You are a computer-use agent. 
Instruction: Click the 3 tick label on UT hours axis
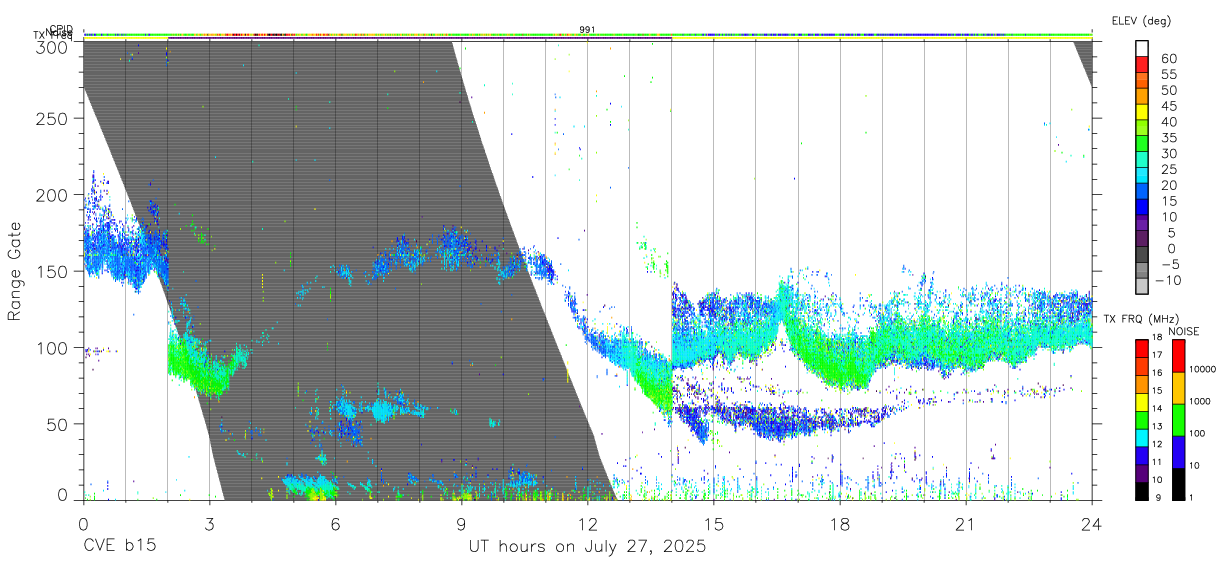[x=209, y=524]
